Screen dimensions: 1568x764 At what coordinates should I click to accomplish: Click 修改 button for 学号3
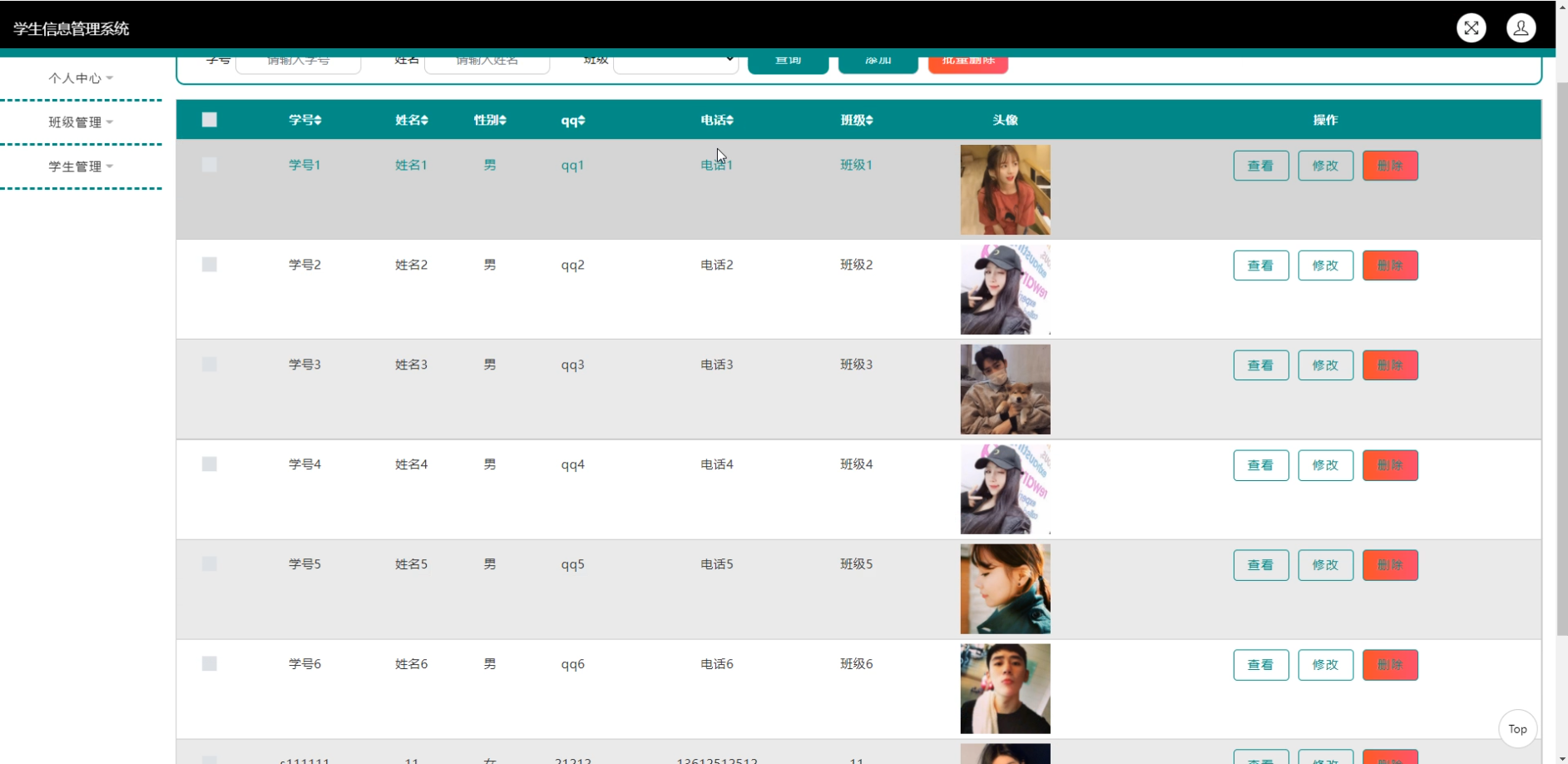pyautogui.click(x=1326, y=365)
